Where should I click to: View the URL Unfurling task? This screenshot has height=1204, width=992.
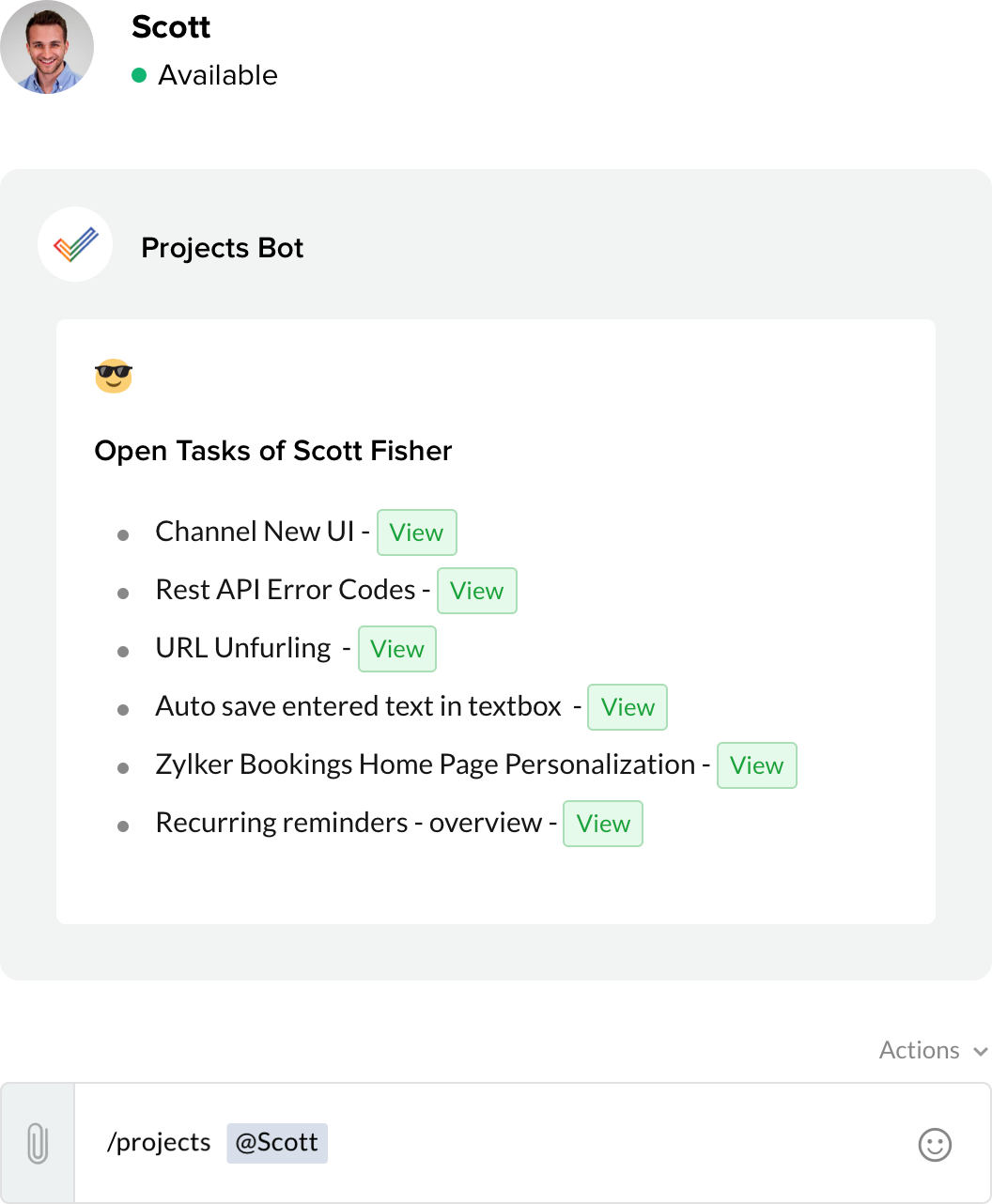coord(397,649)
